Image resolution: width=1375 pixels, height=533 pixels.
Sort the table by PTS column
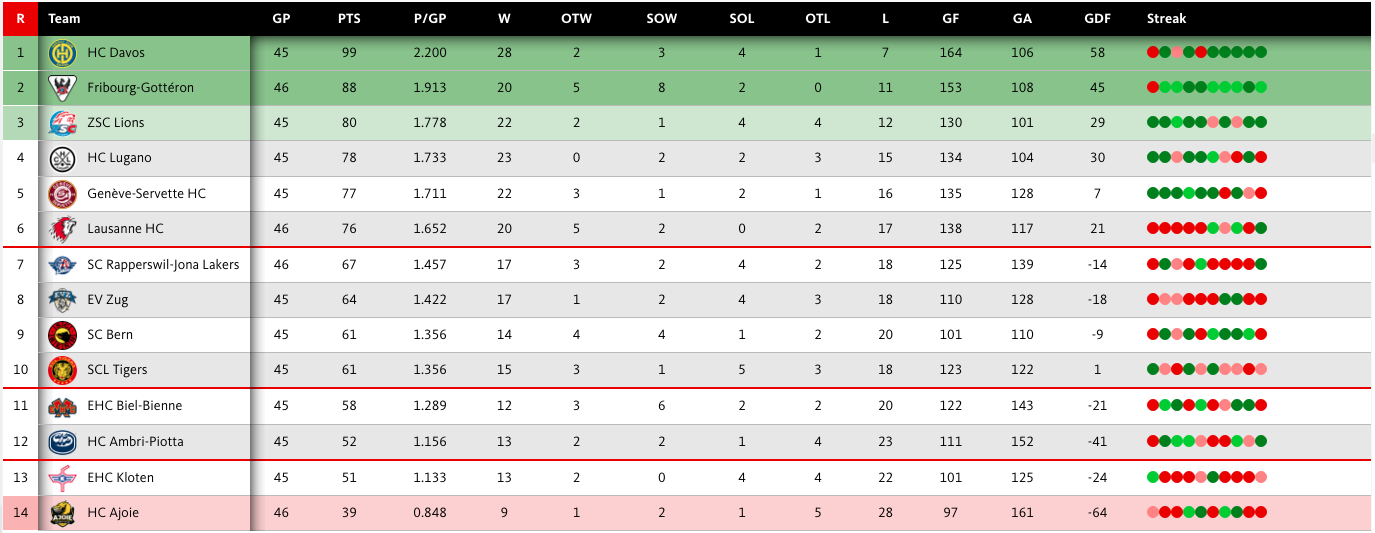[x=349, y=18]
